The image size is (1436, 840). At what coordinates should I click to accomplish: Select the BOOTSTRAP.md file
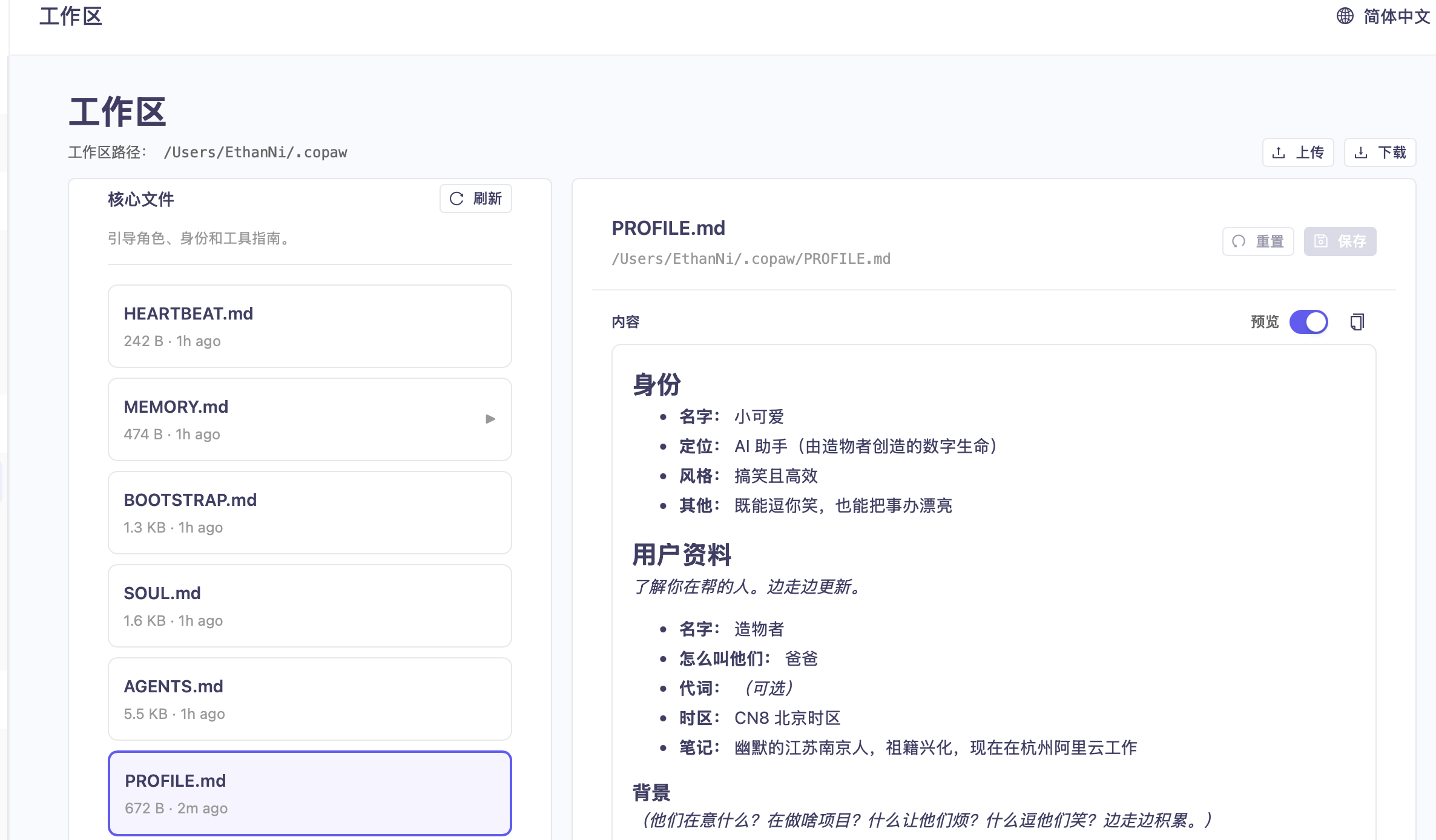tap(309, 513)
